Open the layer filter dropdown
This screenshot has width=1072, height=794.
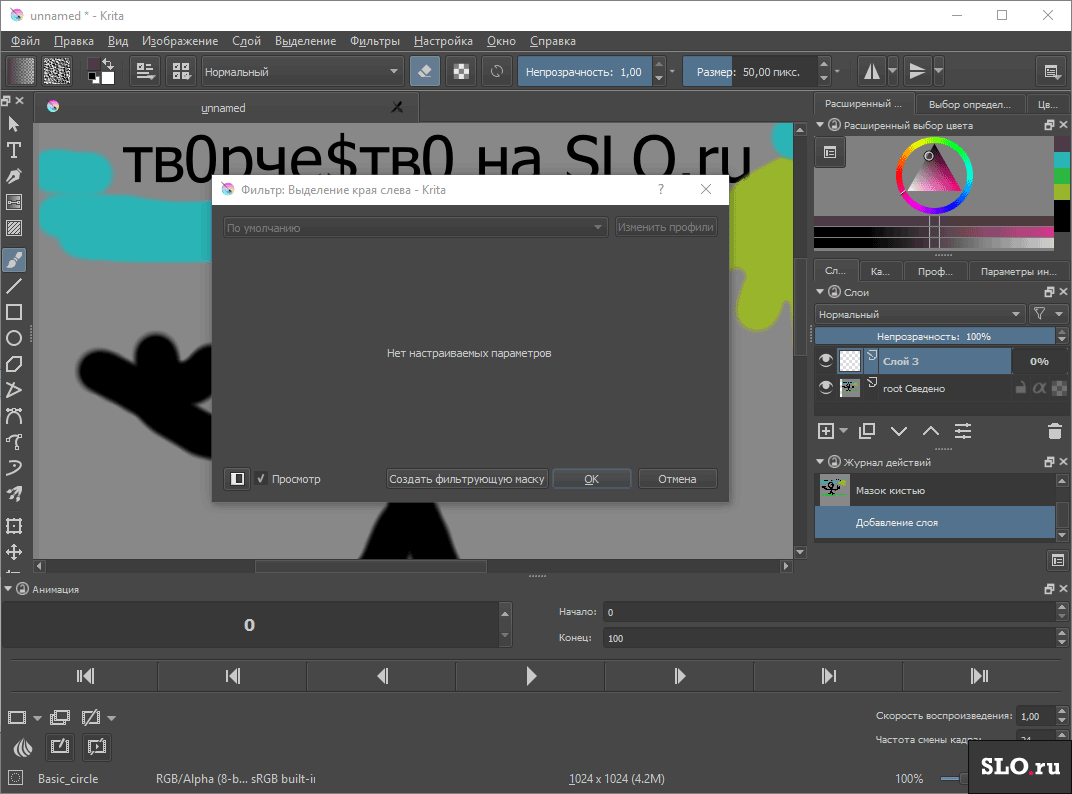pyautogui.click(x=1048, y=314)
